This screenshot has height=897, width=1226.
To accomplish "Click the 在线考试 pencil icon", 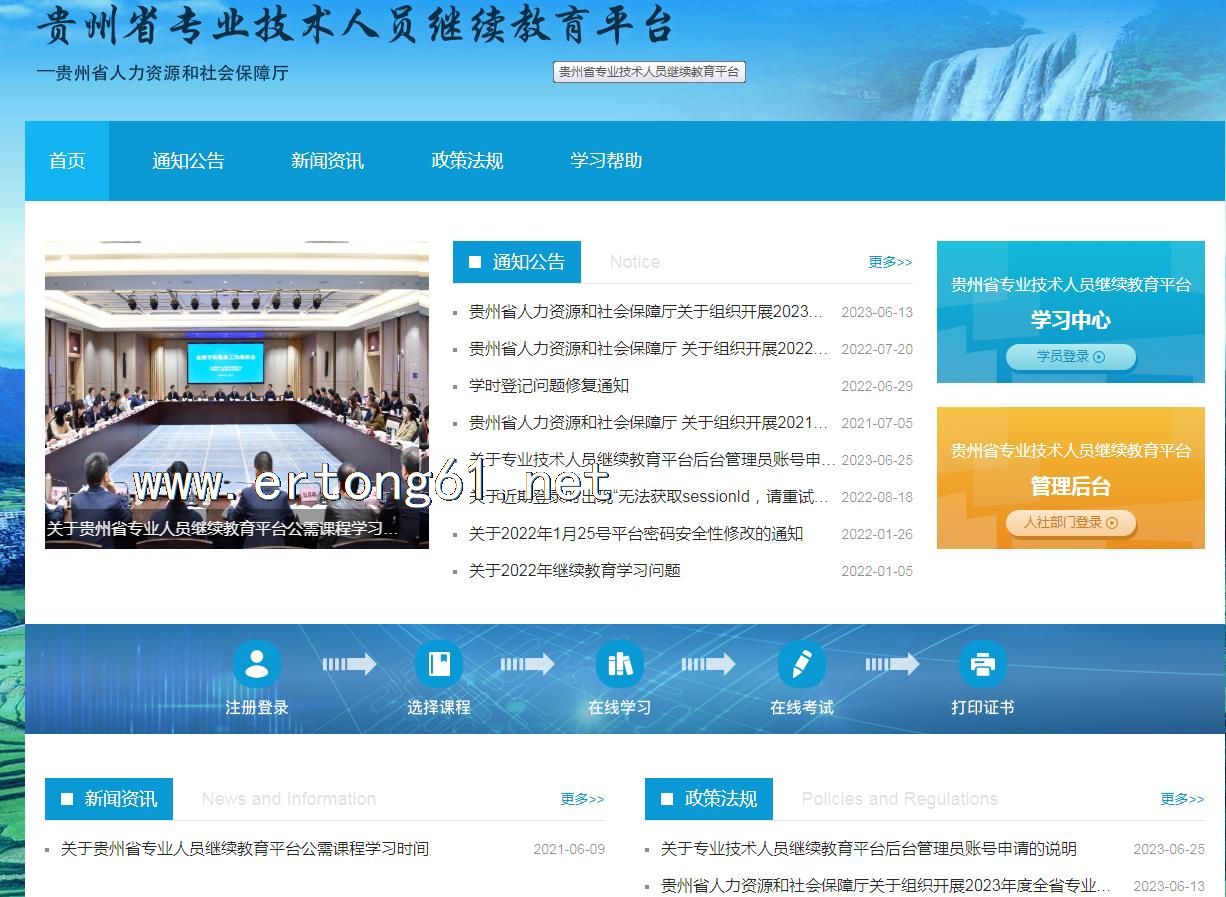I will pos(801,664).
